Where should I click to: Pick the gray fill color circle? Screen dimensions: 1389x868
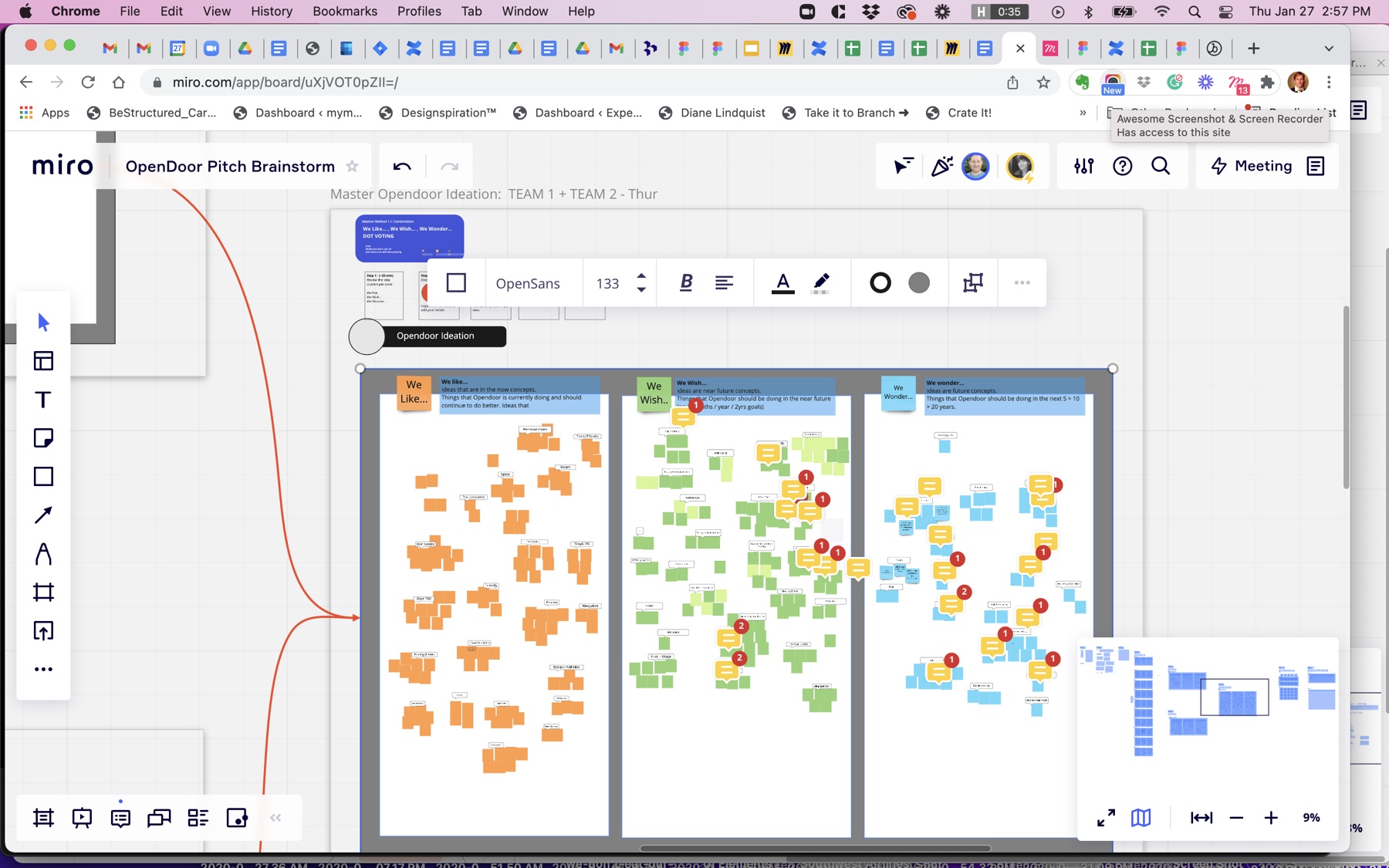point(918,283)
